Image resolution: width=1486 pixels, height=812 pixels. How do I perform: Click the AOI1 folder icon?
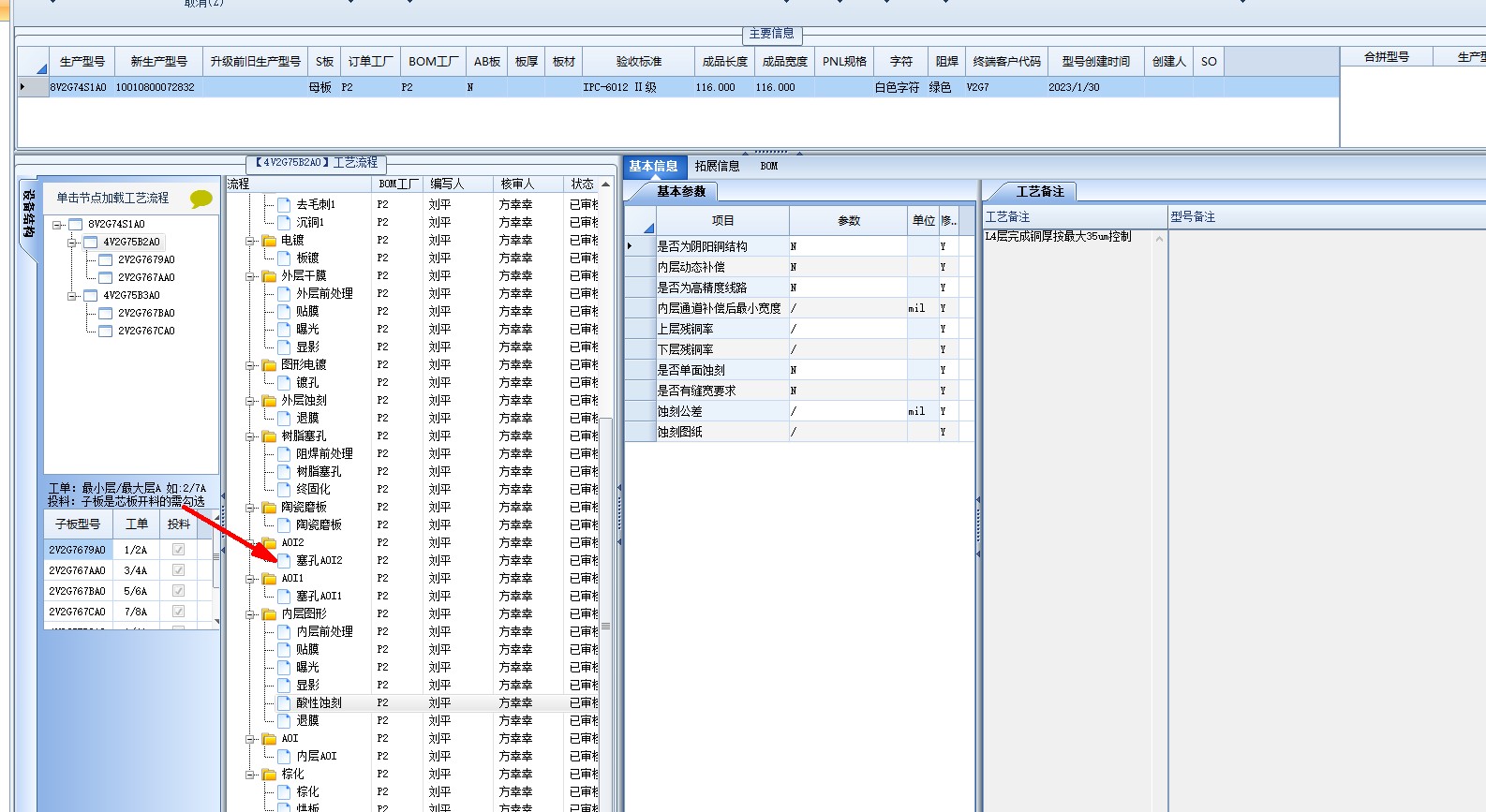pyautogui.click(x=270, y=579)
